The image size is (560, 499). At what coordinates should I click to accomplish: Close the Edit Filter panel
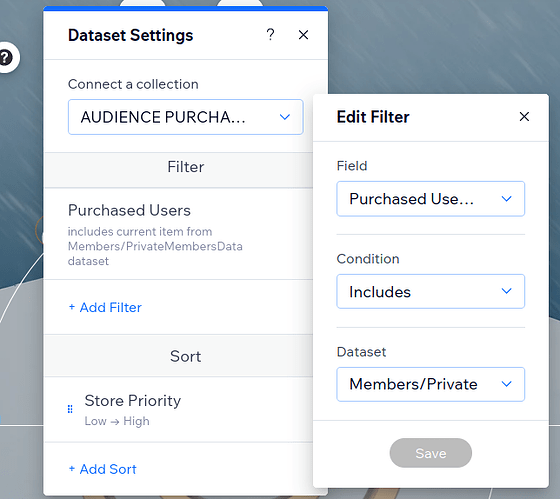click(x=524, y=116)
